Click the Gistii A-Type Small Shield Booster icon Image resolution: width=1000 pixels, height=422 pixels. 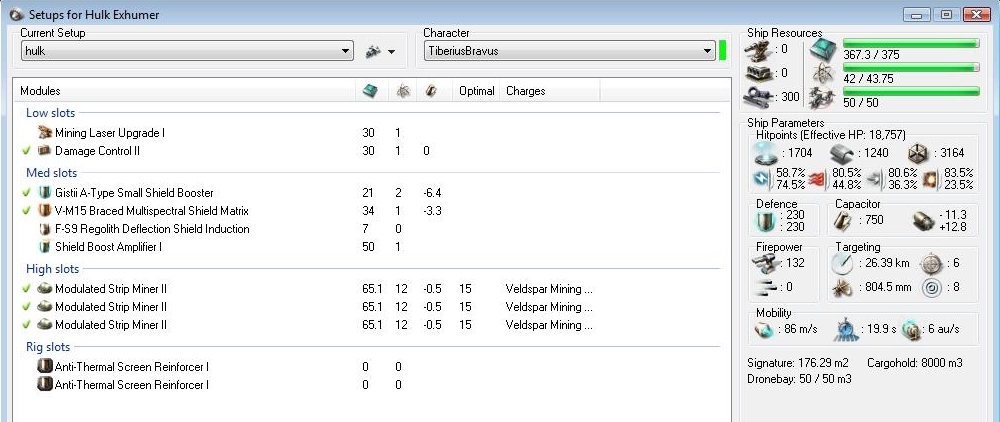tap(45, 193)
